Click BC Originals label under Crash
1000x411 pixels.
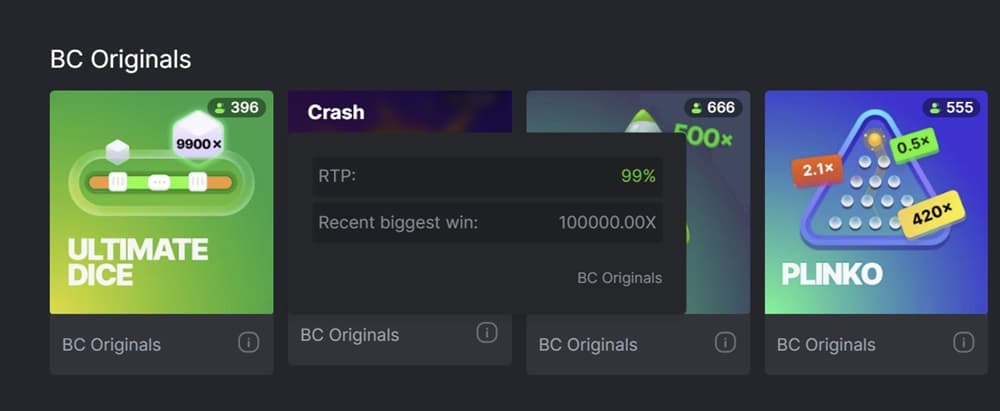click(349, 335)
